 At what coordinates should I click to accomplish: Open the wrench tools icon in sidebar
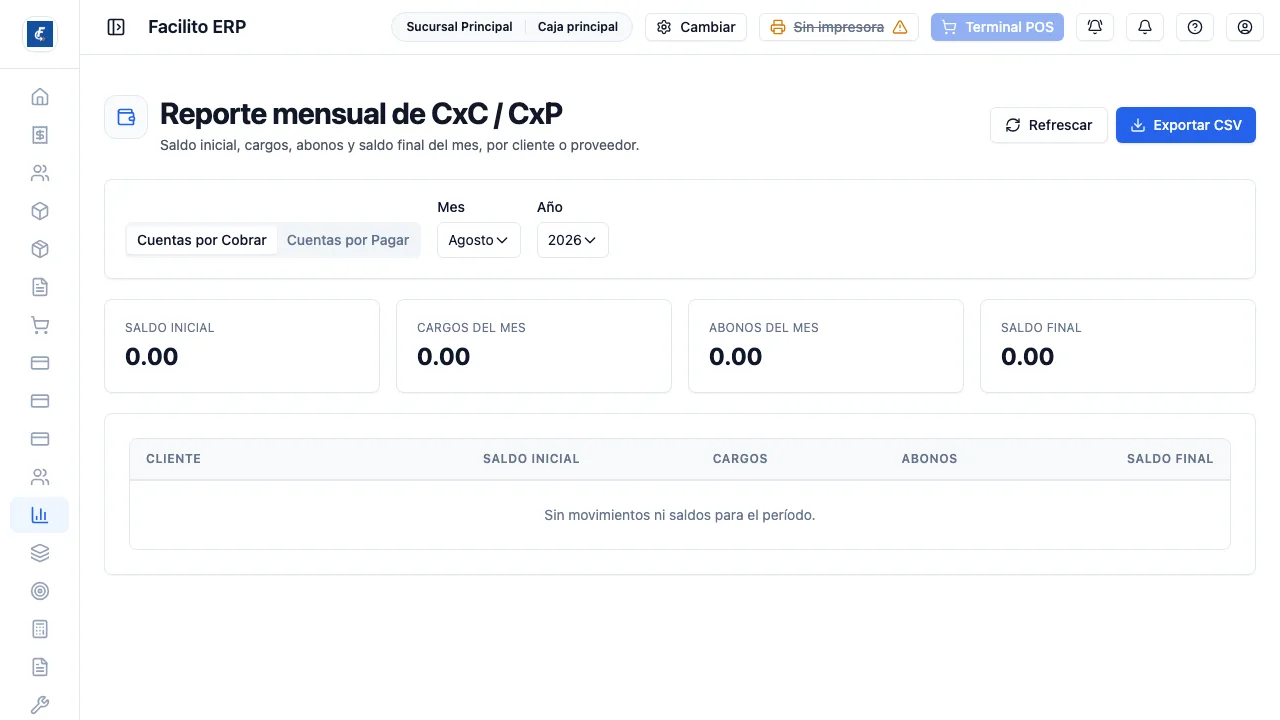[x=40, y=705]
